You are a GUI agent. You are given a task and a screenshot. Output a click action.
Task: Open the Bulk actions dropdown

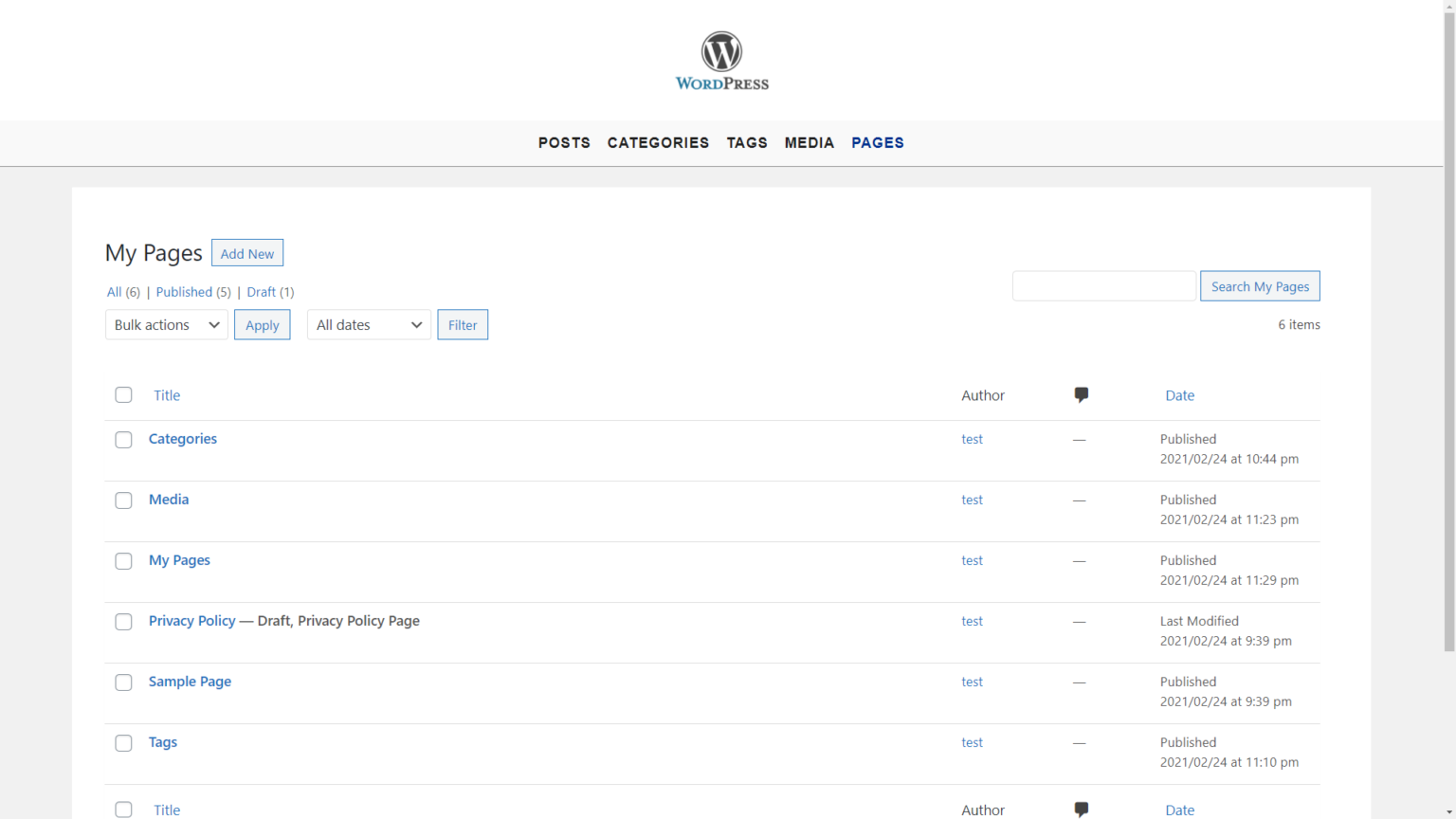pyautogui.click(x=166, y=324)
